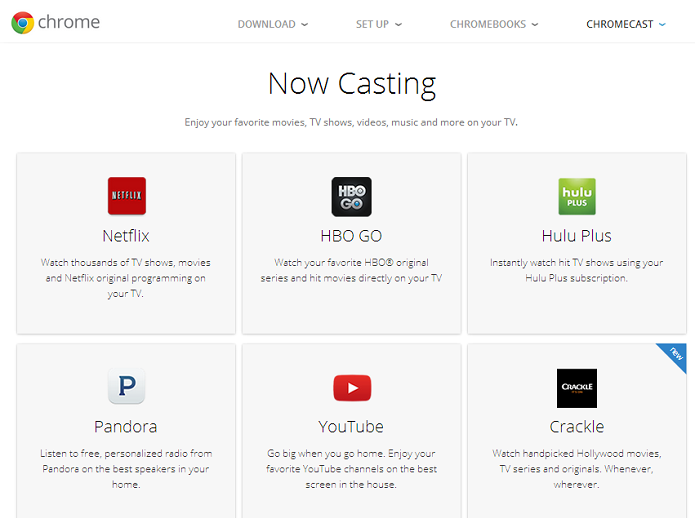Click the Crackle title link

(577, 427)
